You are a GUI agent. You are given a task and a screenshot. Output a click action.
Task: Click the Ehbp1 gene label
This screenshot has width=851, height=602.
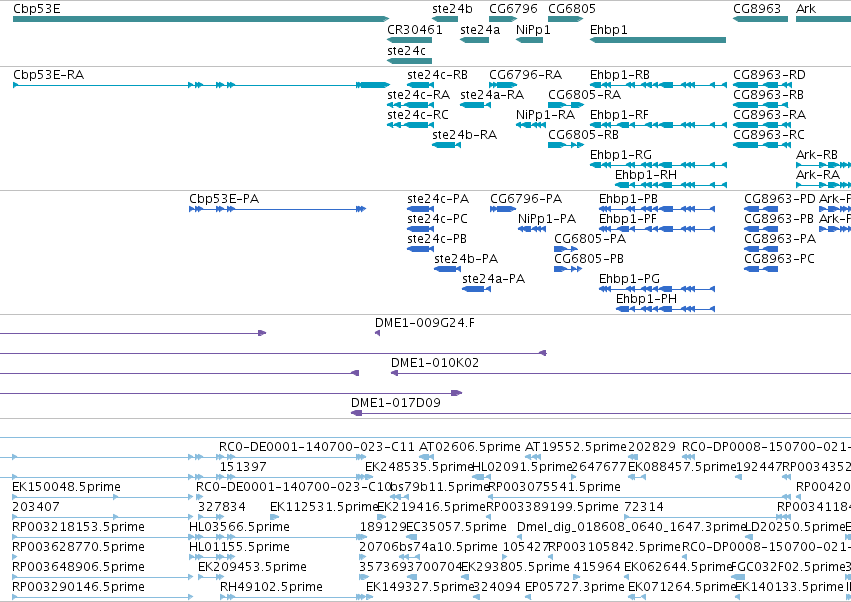point(608,30)
